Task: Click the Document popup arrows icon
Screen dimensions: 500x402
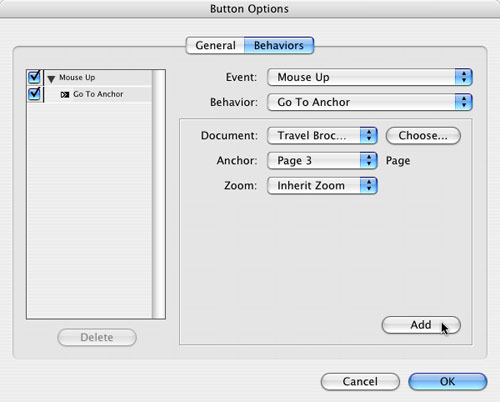Action: pos(369,135)
